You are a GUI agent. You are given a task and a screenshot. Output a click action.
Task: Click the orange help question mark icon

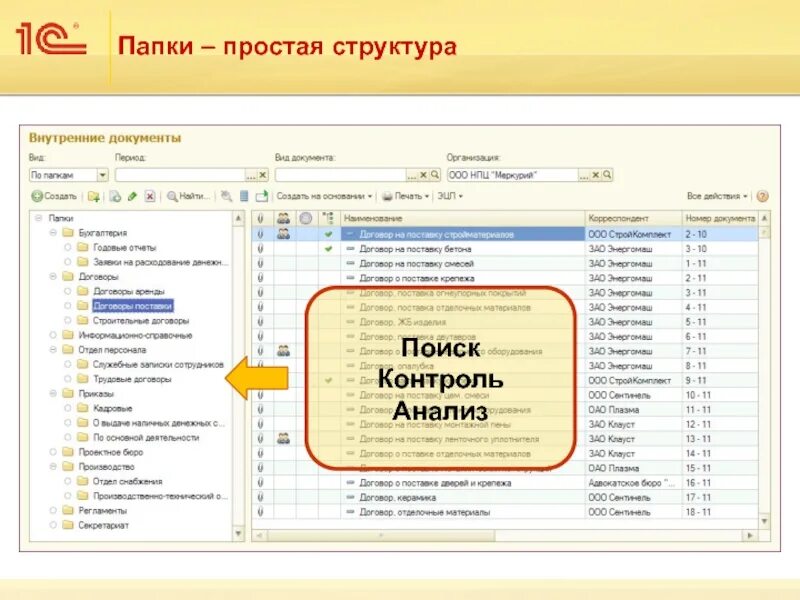[x=762, y=196]
